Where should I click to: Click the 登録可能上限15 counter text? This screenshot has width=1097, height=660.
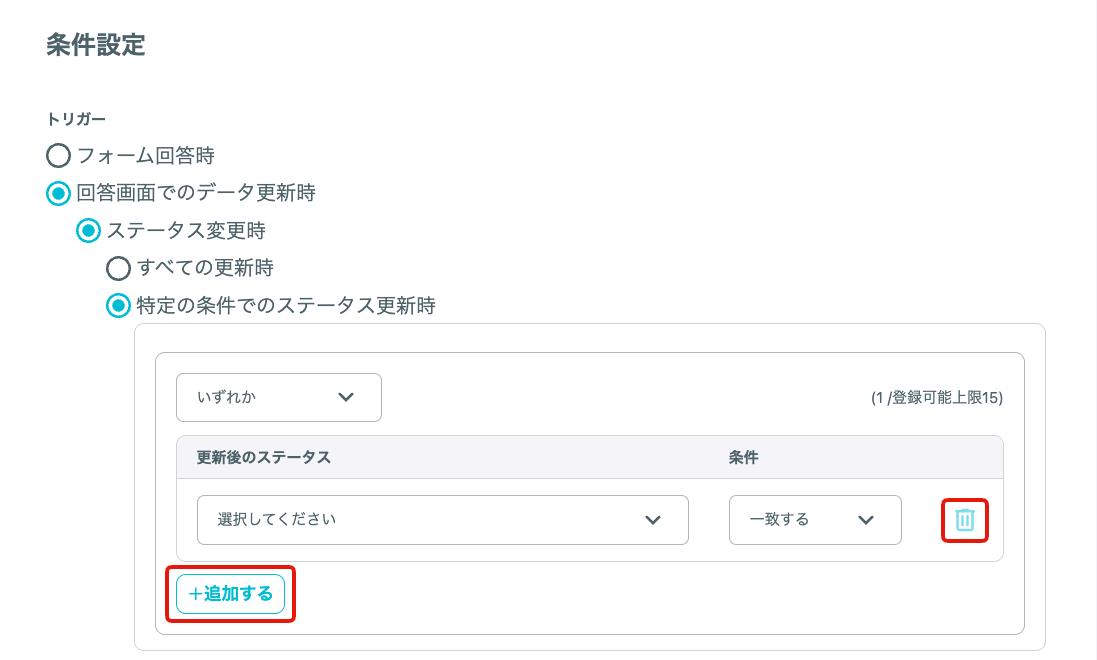click(x=937, y=398)
